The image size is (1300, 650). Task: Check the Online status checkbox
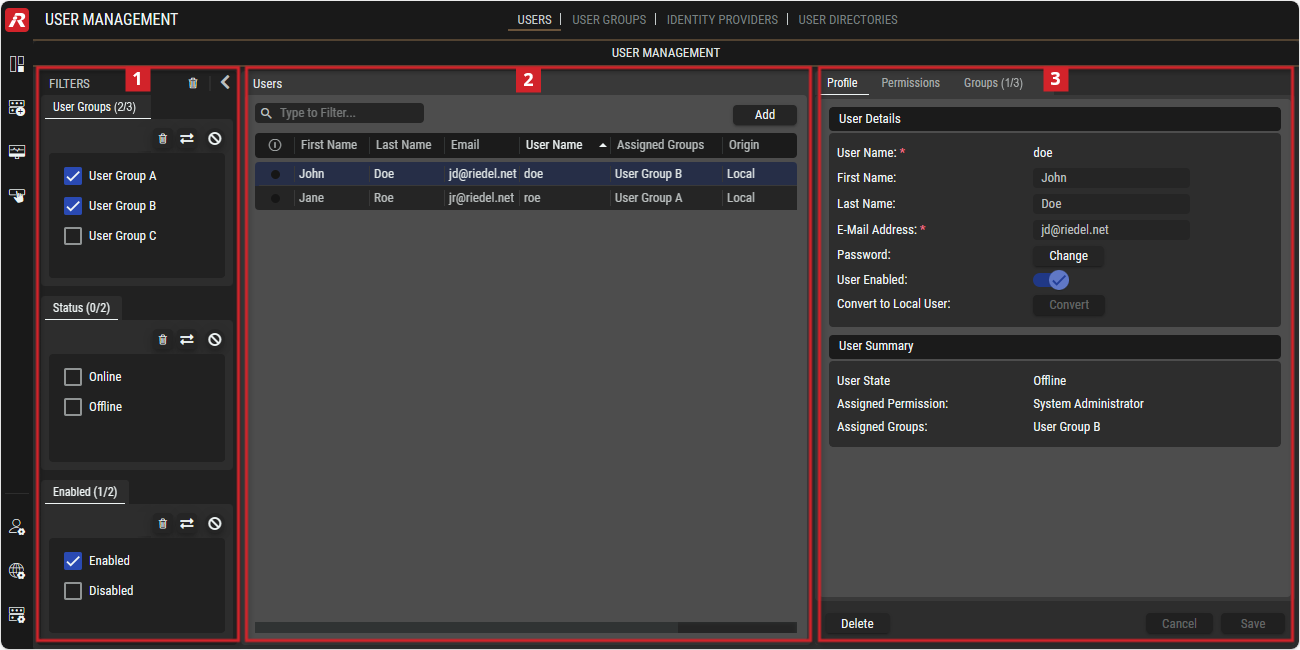pos(73,377)
